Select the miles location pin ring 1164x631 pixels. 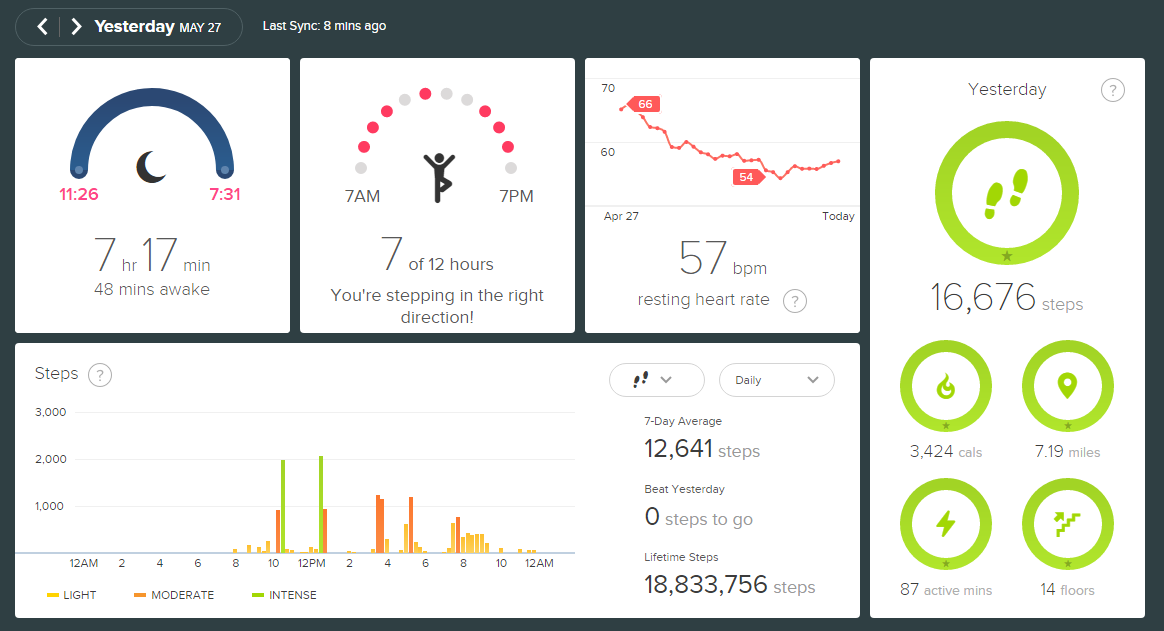(1067, 386)
